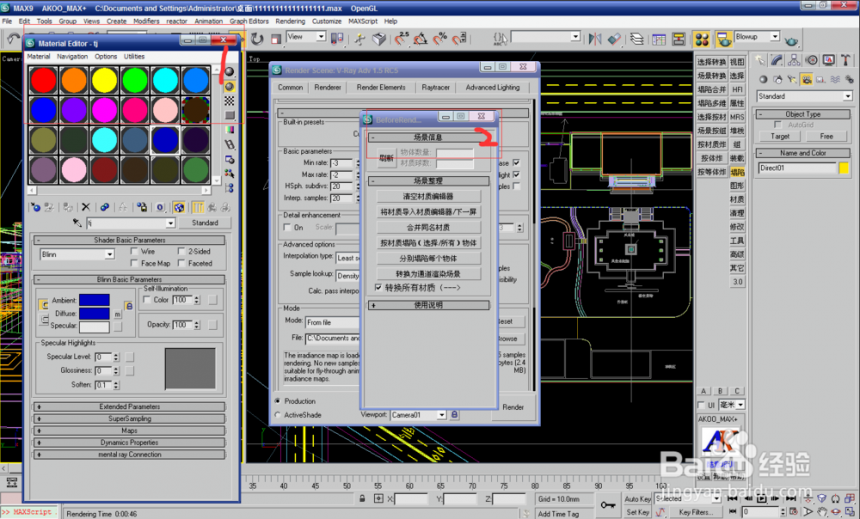Open the Modifiers menu

(146, 21)
